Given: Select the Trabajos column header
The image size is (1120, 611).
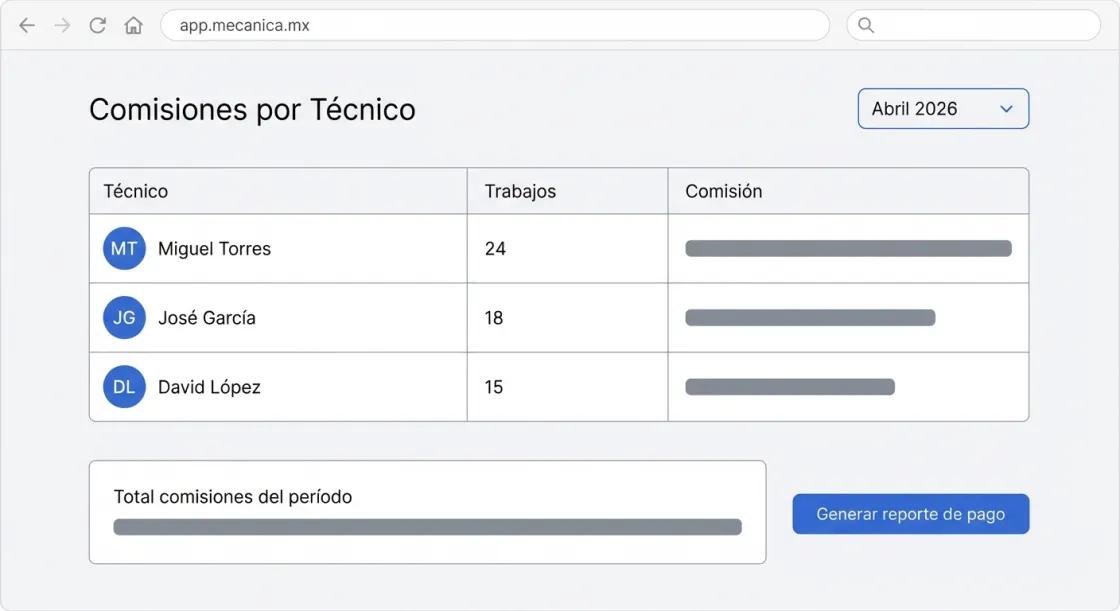Looking at the screenshot, I should 519,190.
